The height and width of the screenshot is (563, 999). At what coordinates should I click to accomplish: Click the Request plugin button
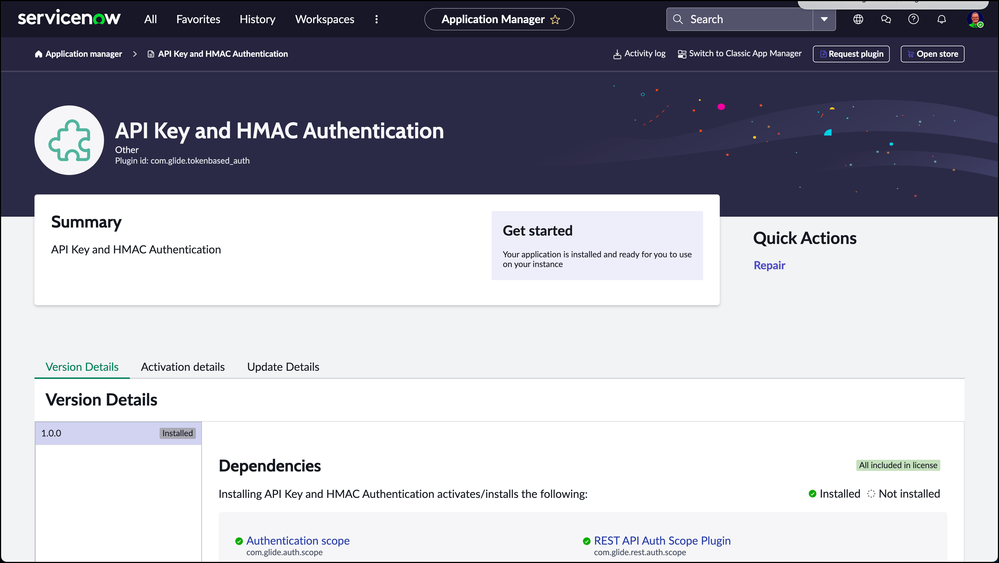coord(850,54)
